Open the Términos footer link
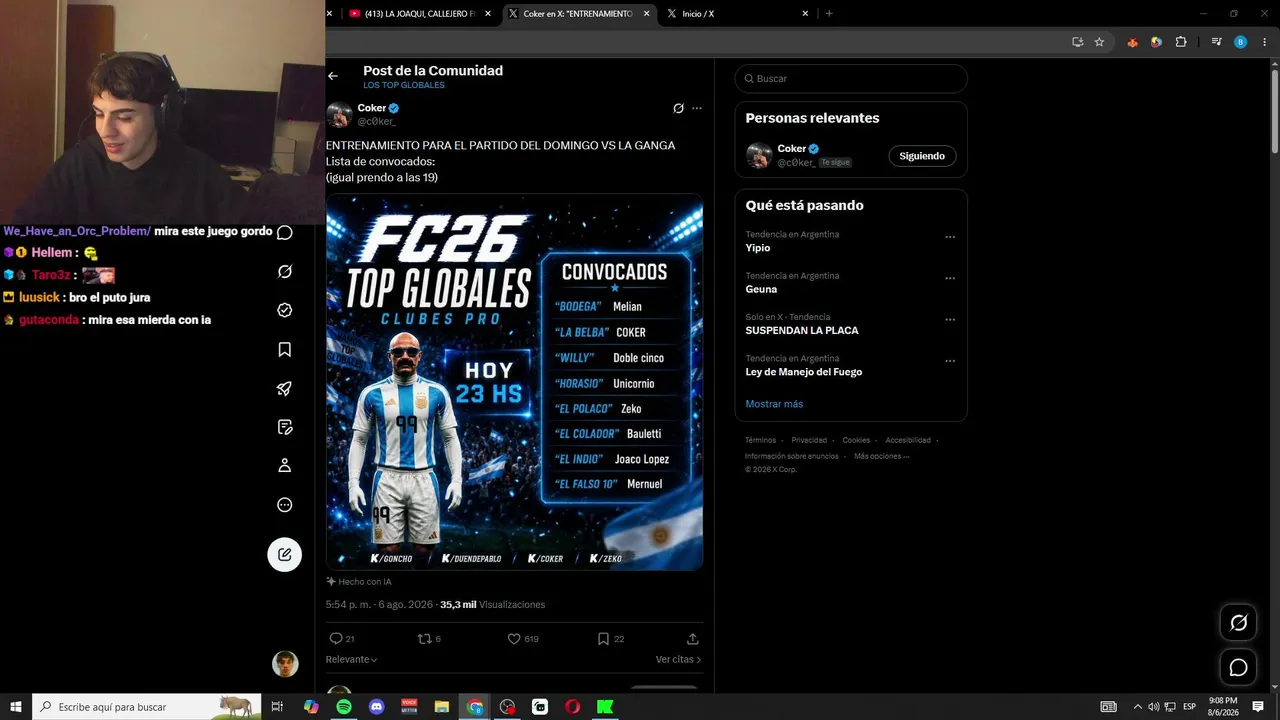This screenshot has height=720, width=1280. point(760,440)
